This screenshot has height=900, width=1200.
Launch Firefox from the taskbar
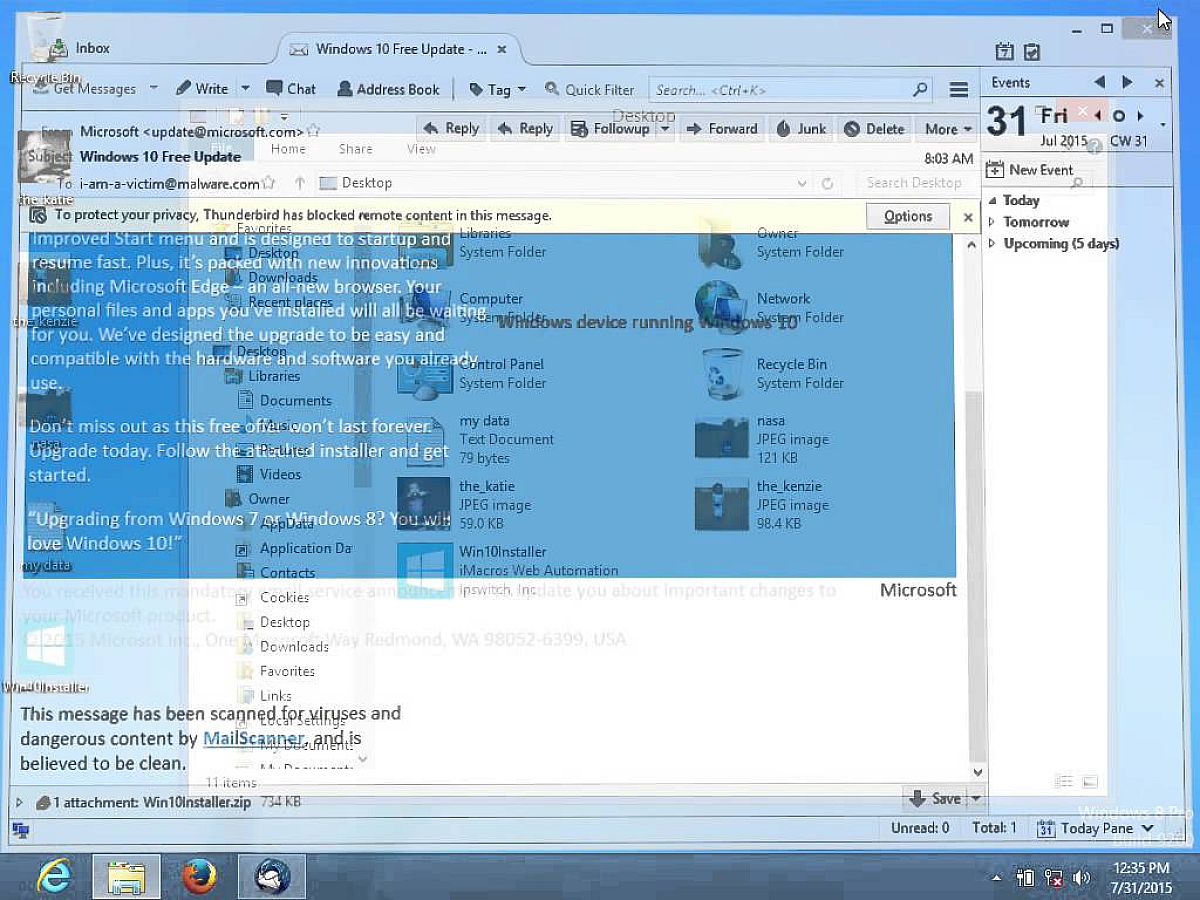click(x=199, y=877)
